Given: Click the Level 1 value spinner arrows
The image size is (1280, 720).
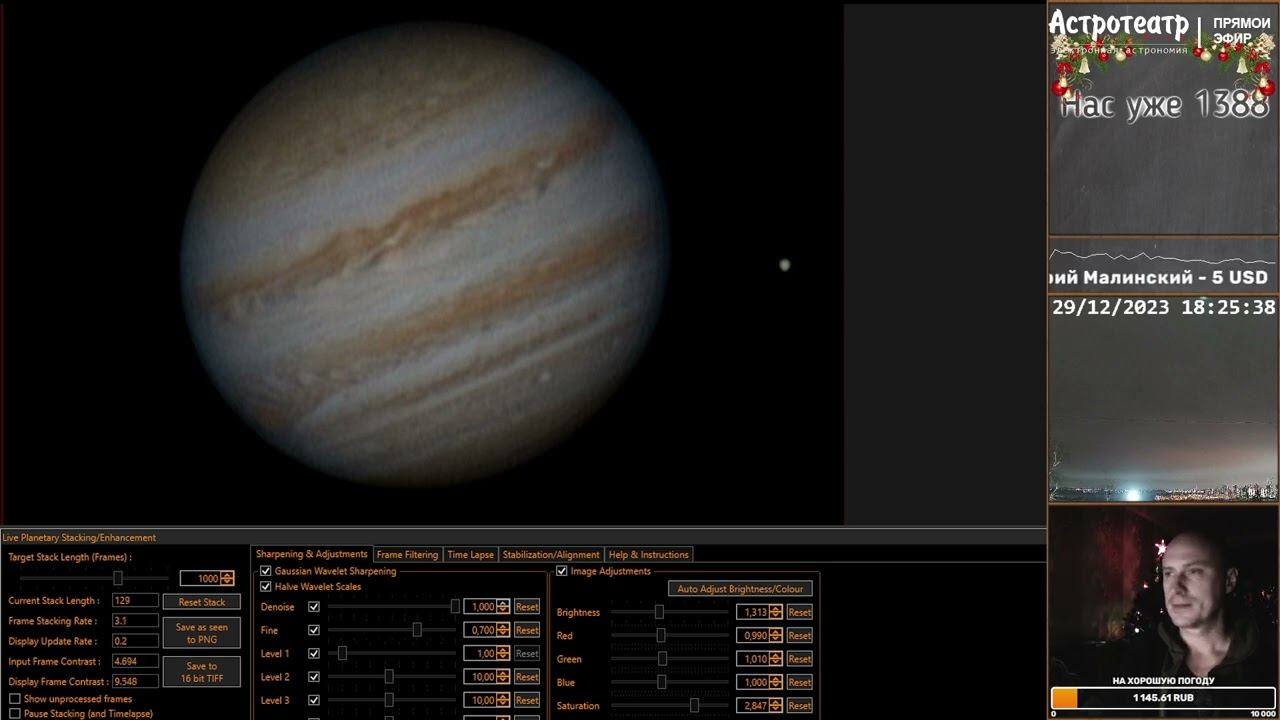Looking at the screenshot, I should pos(503,654).
